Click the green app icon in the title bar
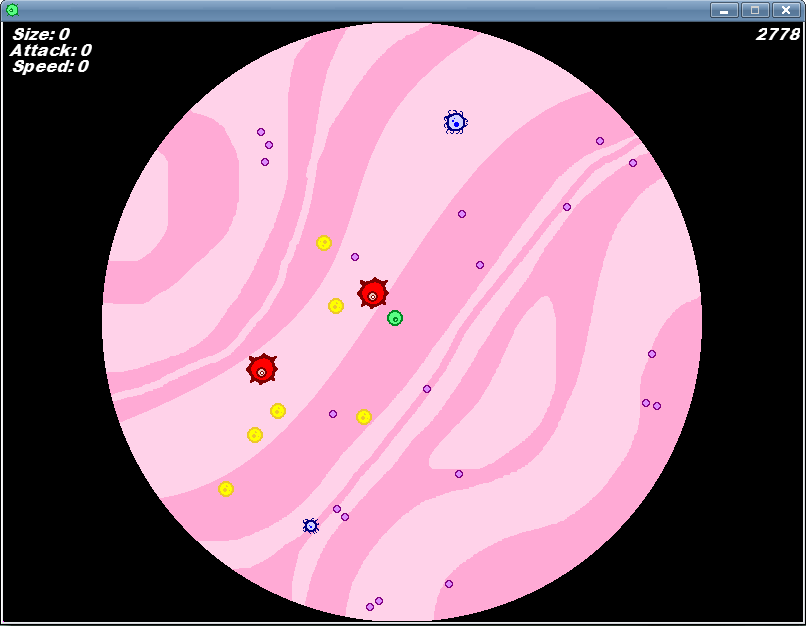Image resolution: width=806 pixels, height=626 pixels. tap(12, 10)
